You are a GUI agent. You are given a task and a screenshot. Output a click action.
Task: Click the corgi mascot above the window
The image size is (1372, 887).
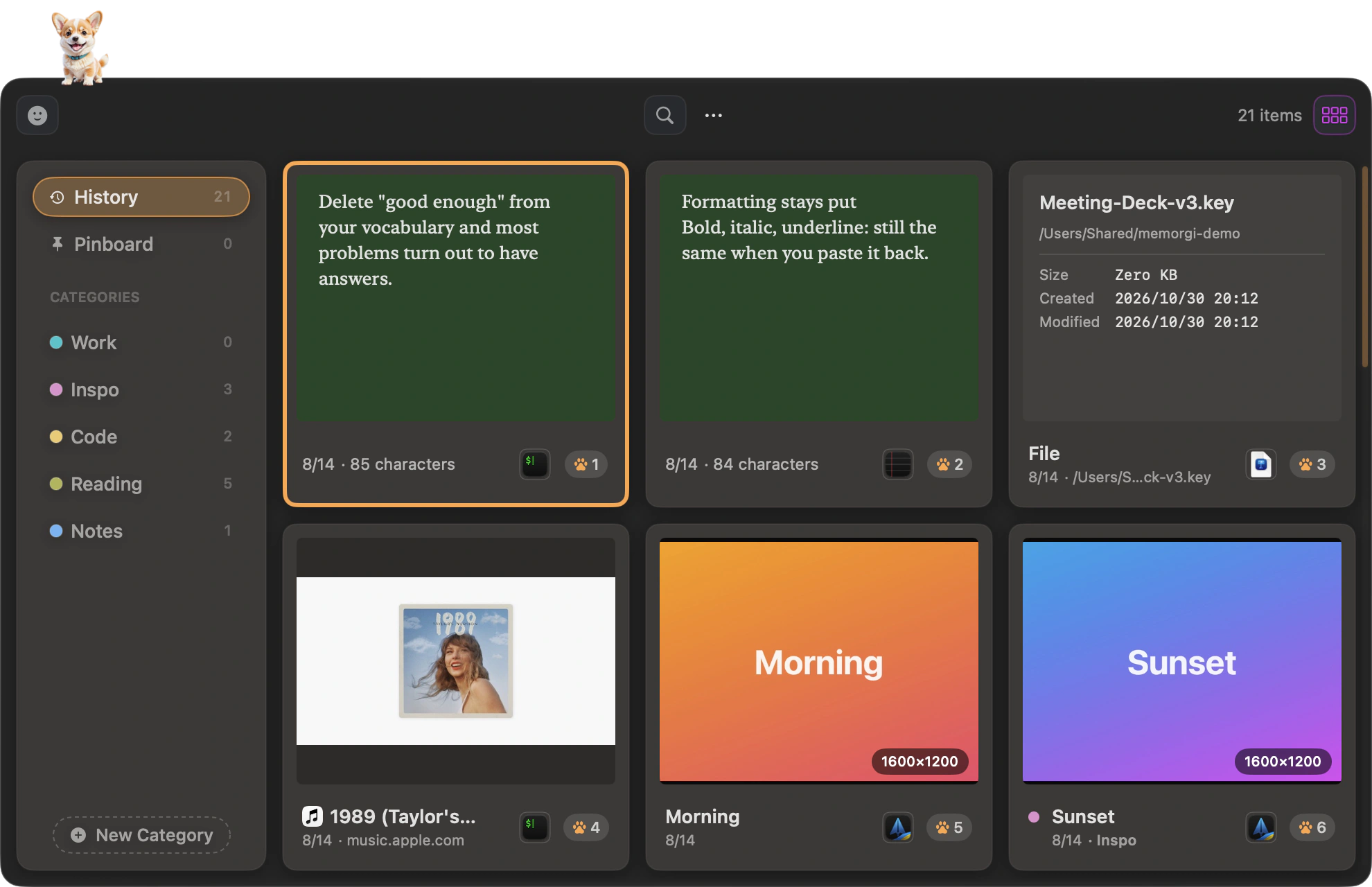pos(80,47)
